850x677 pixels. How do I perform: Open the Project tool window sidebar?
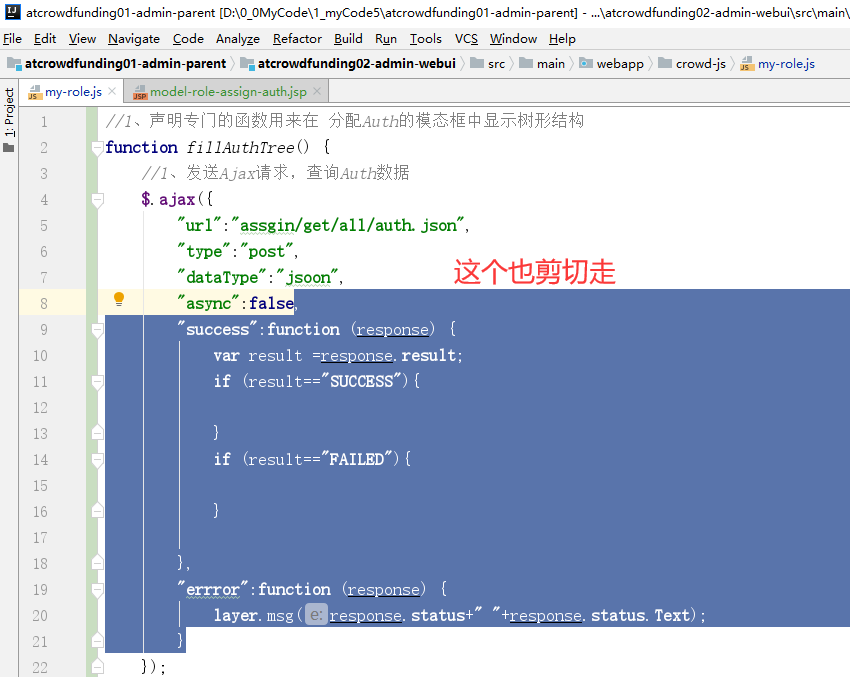pyautogui.click(x=9, y=120)
